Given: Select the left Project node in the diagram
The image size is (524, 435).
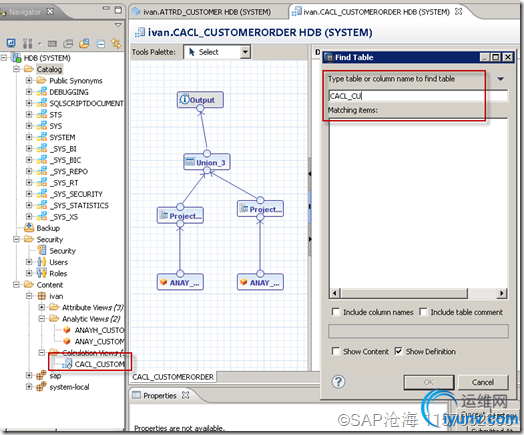Looking at the screenshot, I should pos(180,215).
